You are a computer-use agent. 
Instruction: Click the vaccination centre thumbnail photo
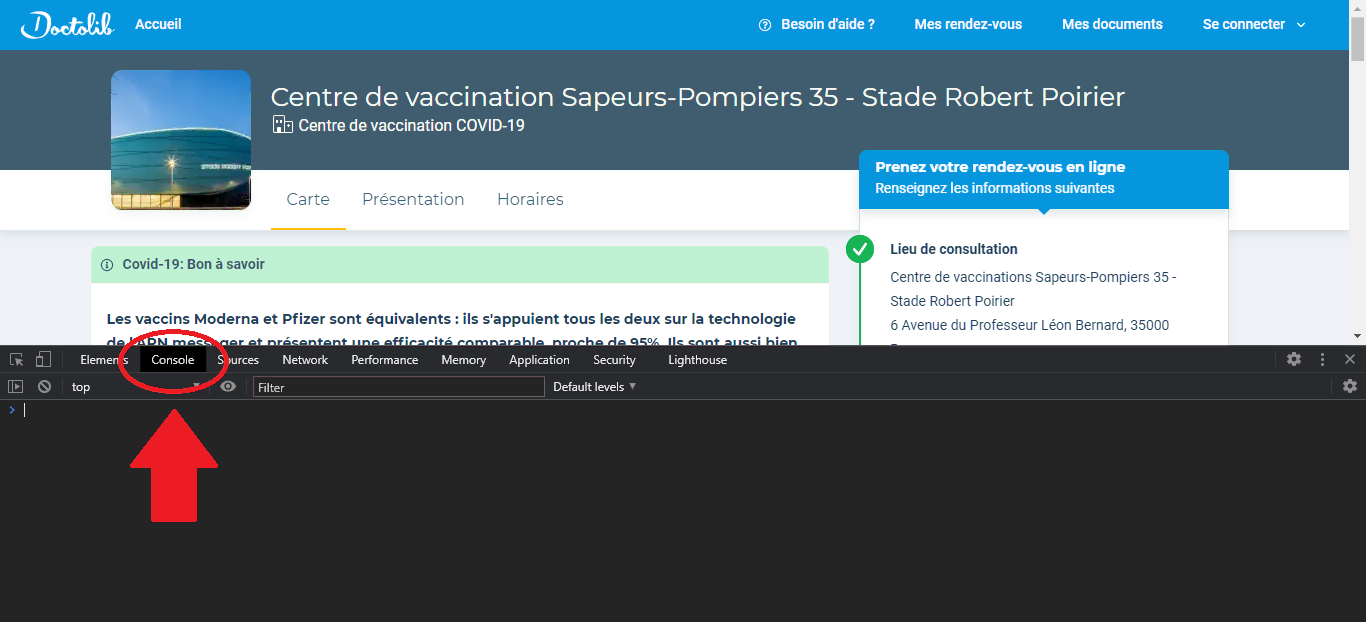click(x=181, y=140)
